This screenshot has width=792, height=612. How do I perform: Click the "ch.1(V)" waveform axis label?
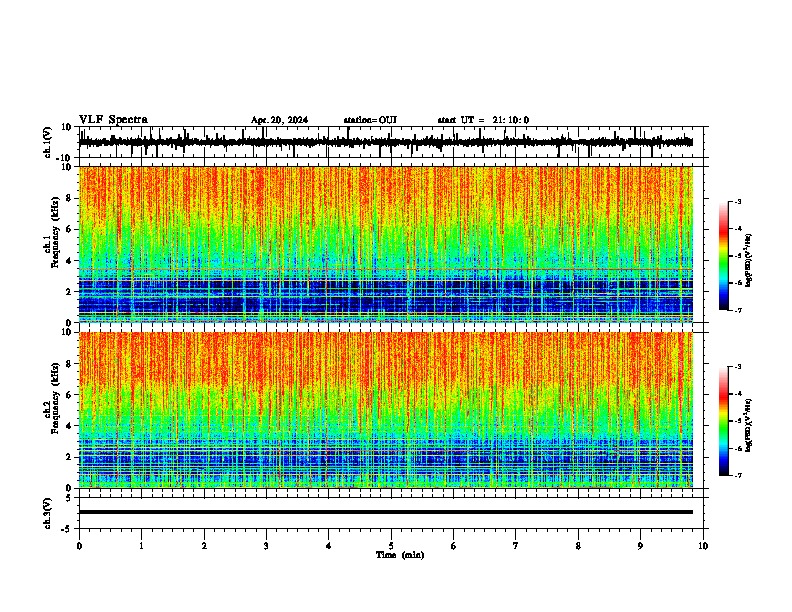(48, 142)
